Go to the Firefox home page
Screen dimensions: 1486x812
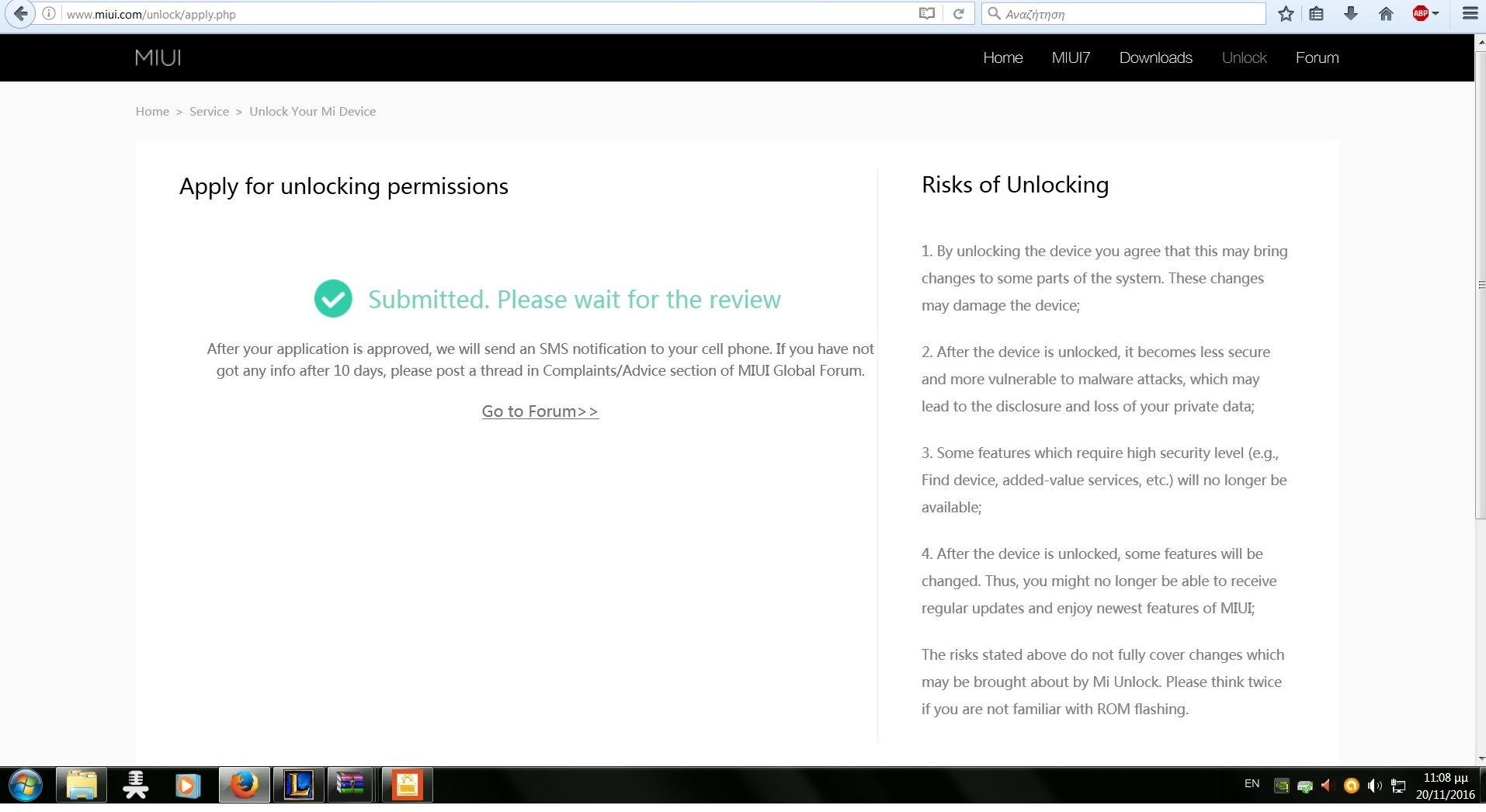(x=1386, y=14)
